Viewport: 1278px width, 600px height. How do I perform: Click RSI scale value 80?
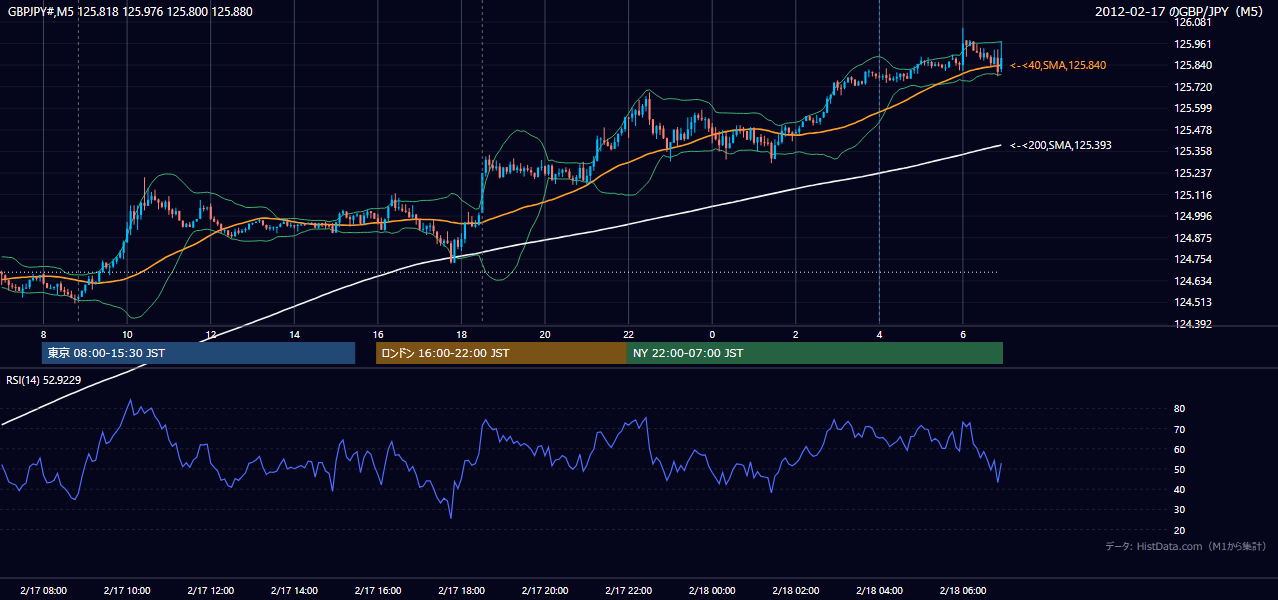1179,409
